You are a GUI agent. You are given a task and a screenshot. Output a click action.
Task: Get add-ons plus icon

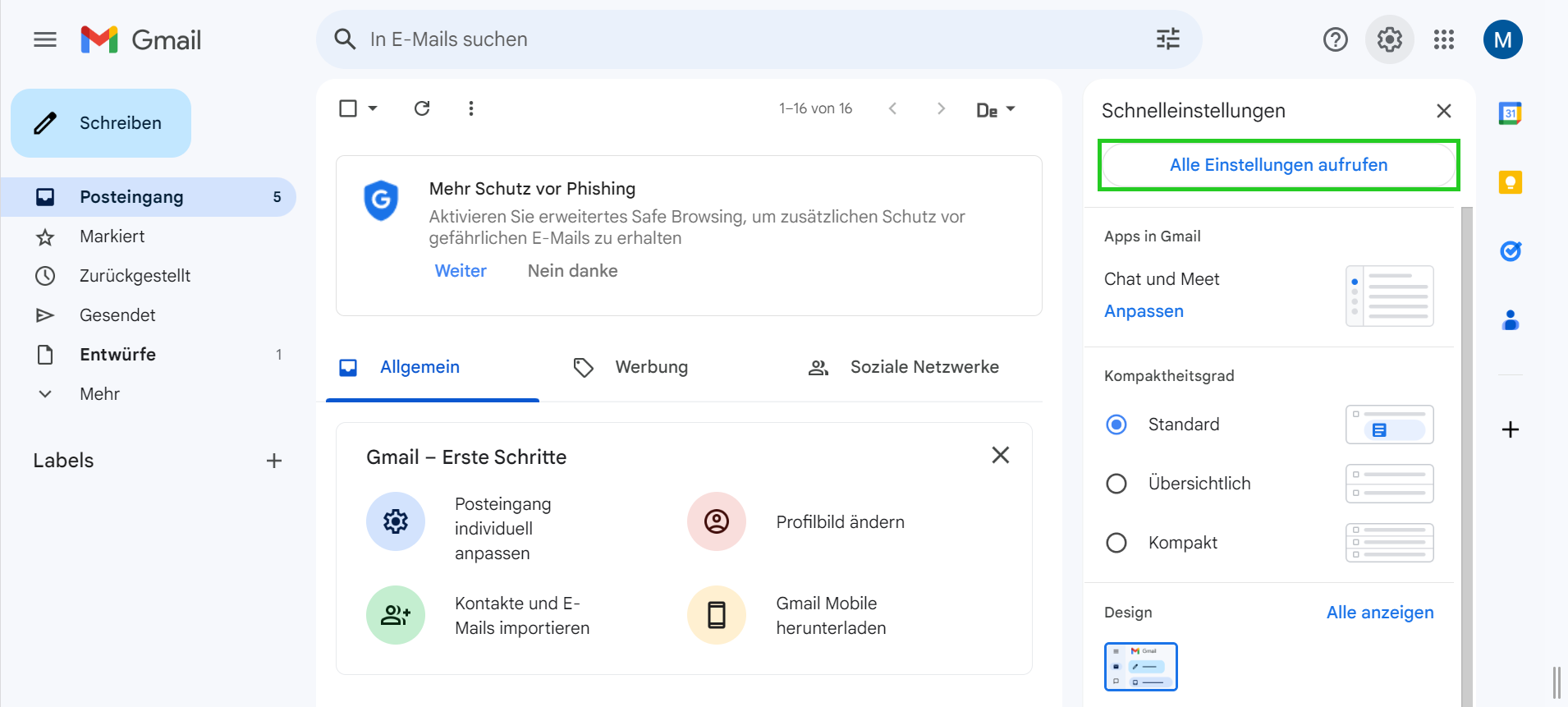(1510, 429)
